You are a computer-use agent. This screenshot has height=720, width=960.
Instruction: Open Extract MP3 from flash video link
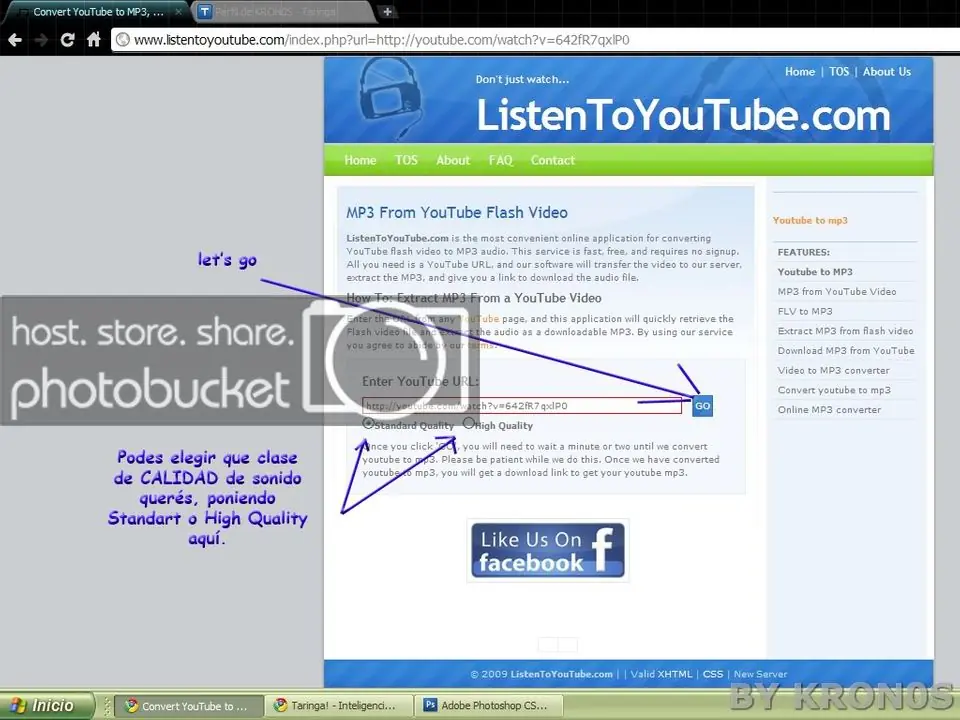click(846, 331)
